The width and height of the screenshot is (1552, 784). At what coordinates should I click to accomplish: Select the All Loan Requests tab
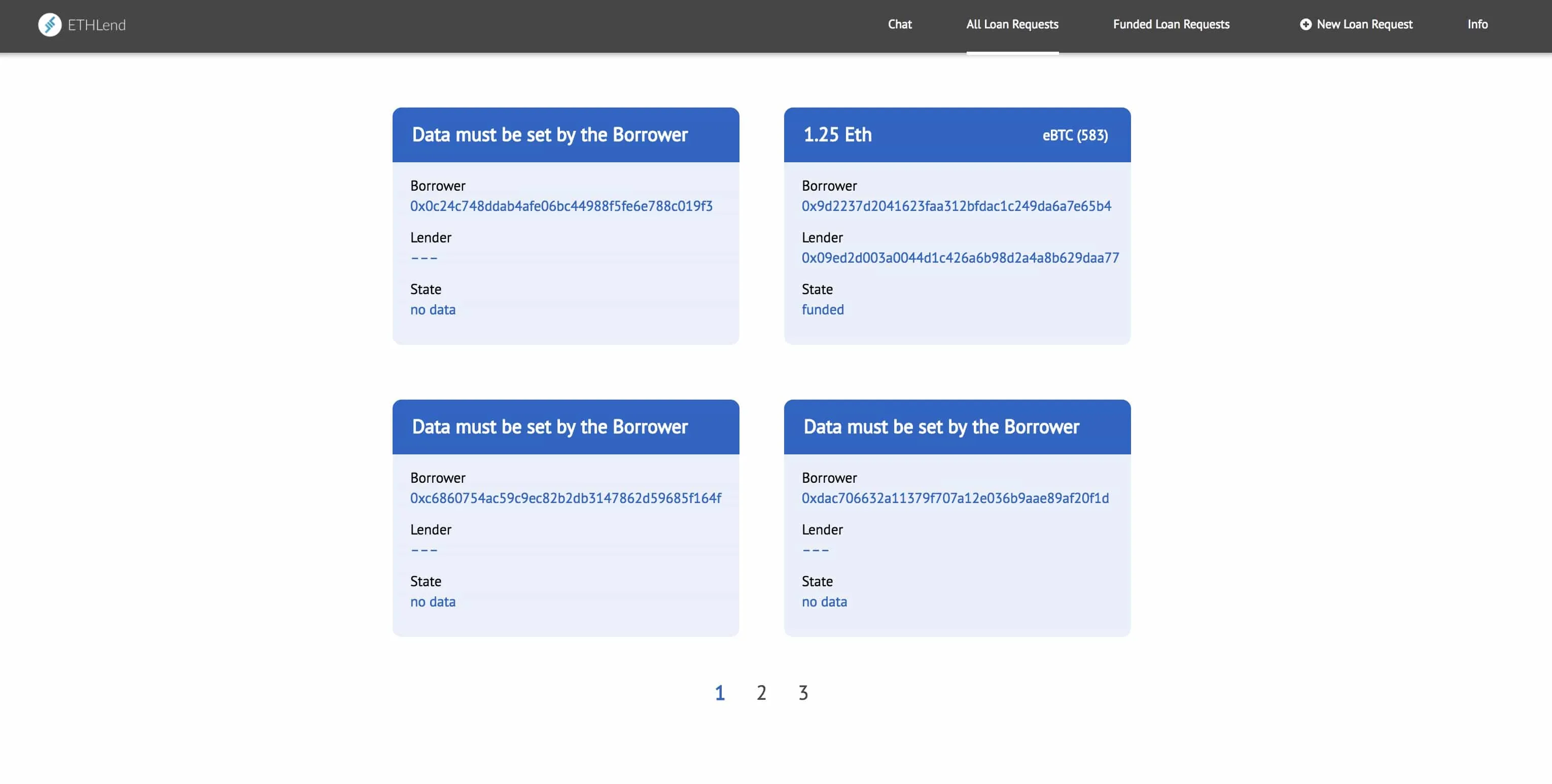pyautogui.click(x=1011, y=25)
